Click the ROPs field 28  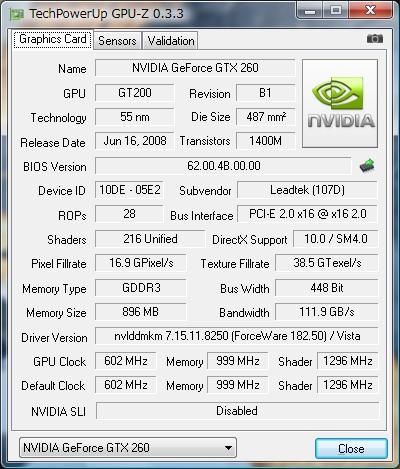pyautogui.click(x=130, y=214)
